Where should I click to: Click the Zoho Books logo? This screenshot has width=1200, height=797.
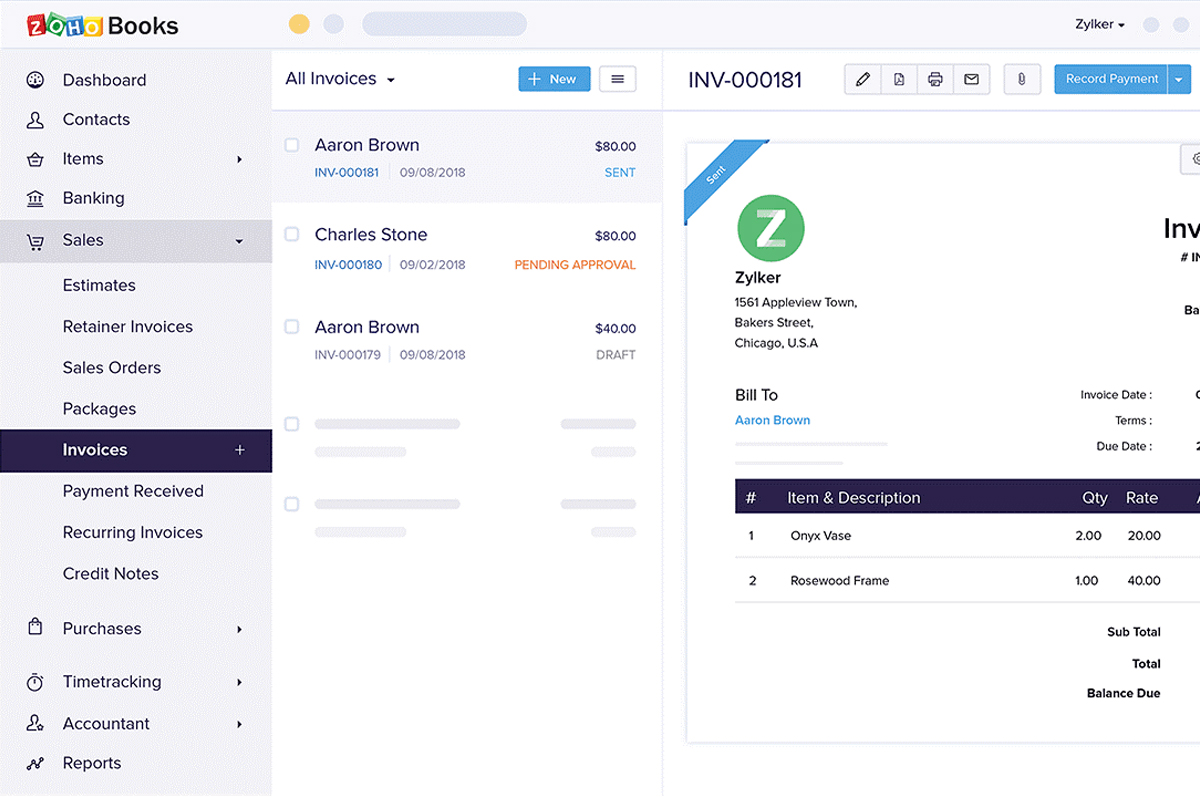point(102,25)
